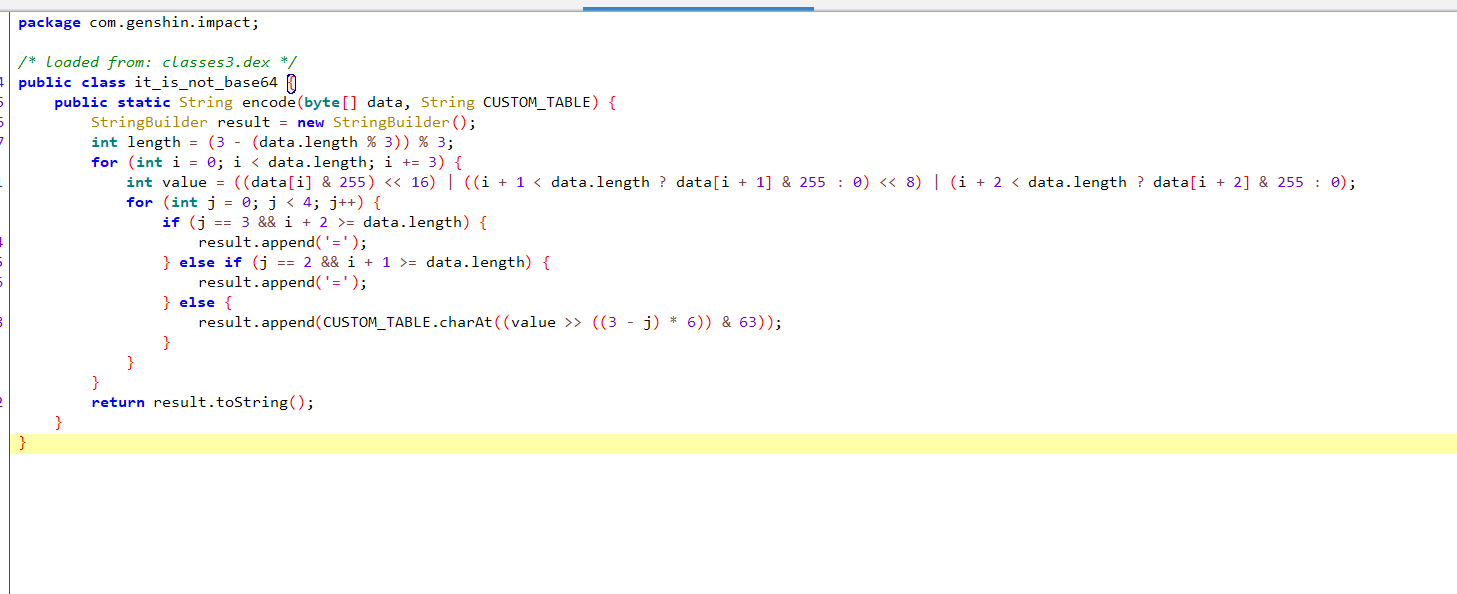Image resolution: width=1457 pixels, height=594 pixels.
Task: Click the final closing brace on highlighted line
Action: 23,442
